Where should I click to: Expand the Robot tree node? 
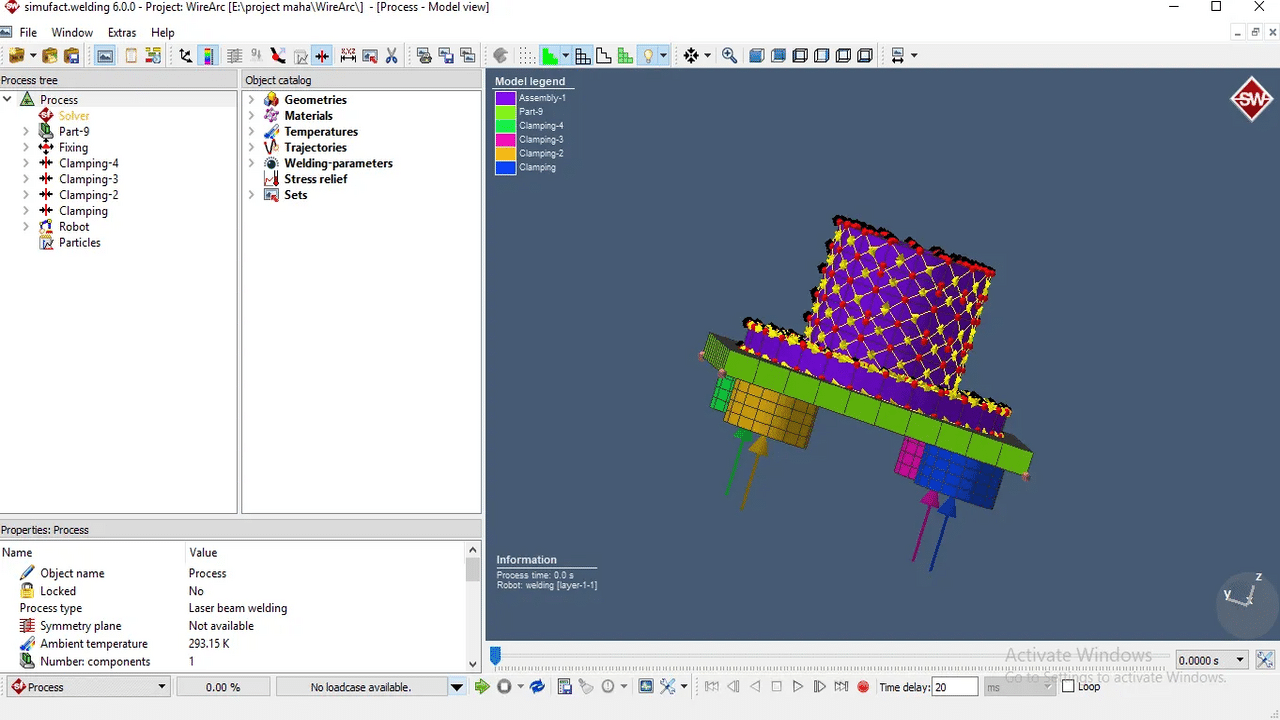coord(26,227)
